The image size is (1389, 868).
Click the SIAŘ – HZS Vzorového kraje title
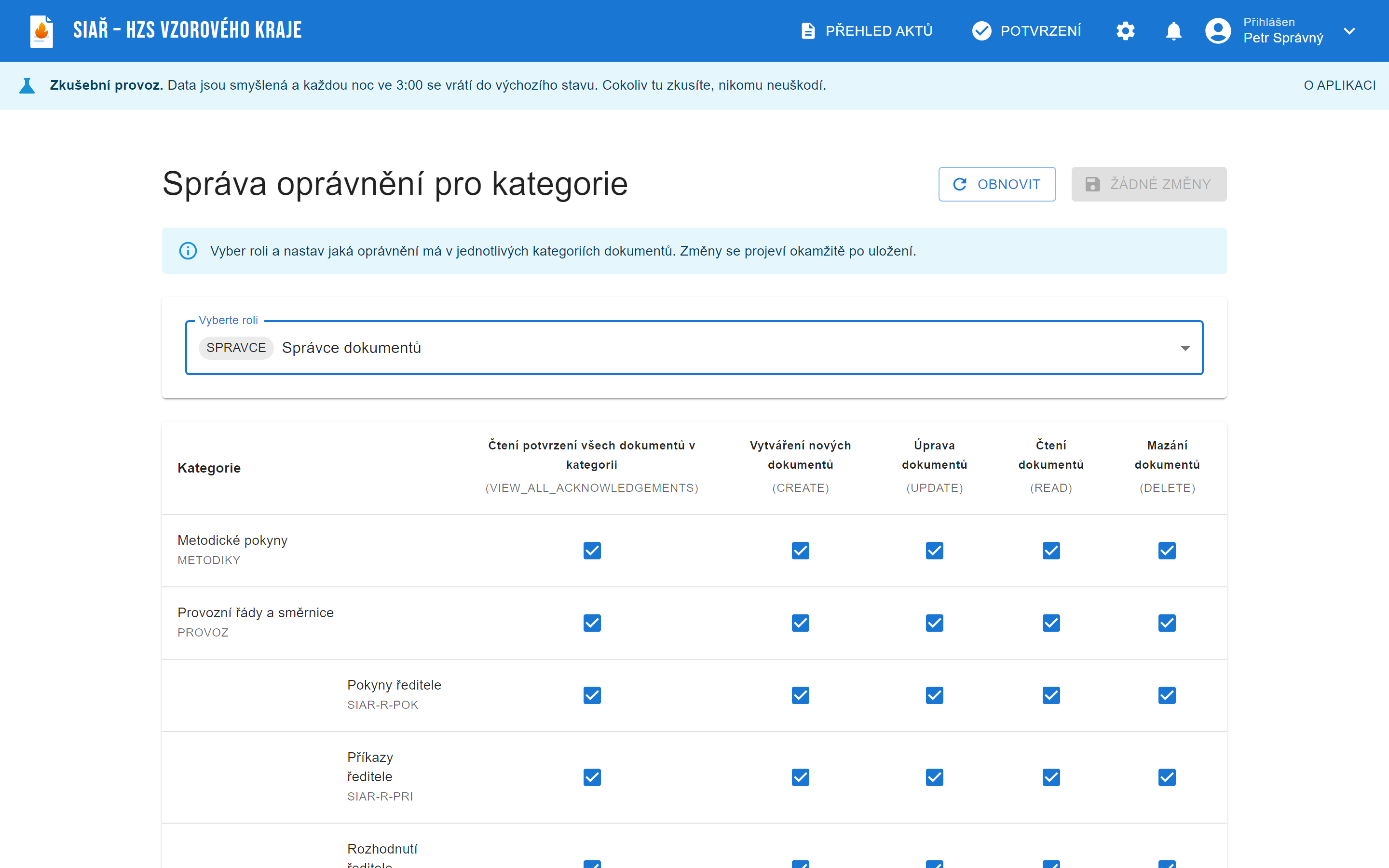[x=187, y=30]
